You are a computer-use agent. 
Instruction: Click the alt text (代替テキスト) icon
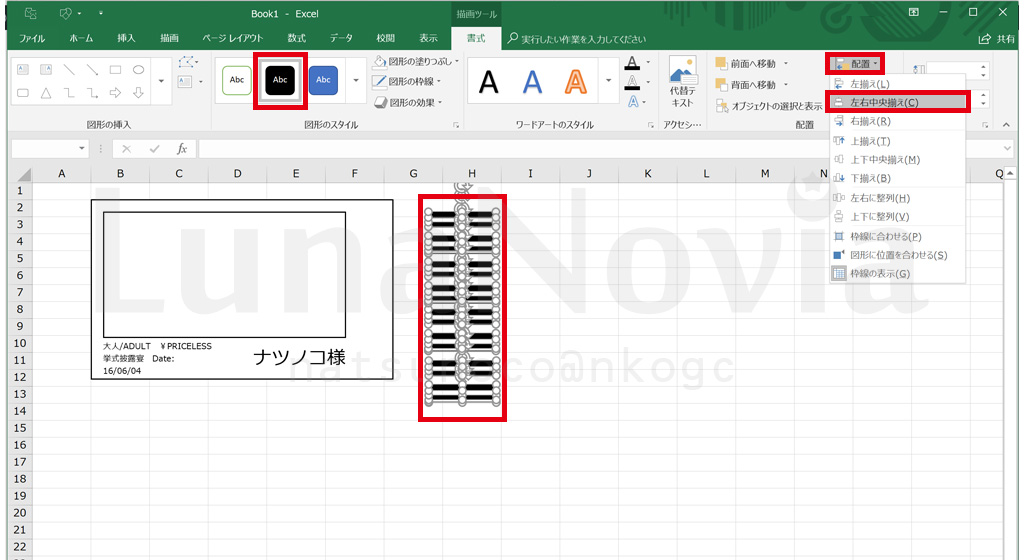point(682,82)
